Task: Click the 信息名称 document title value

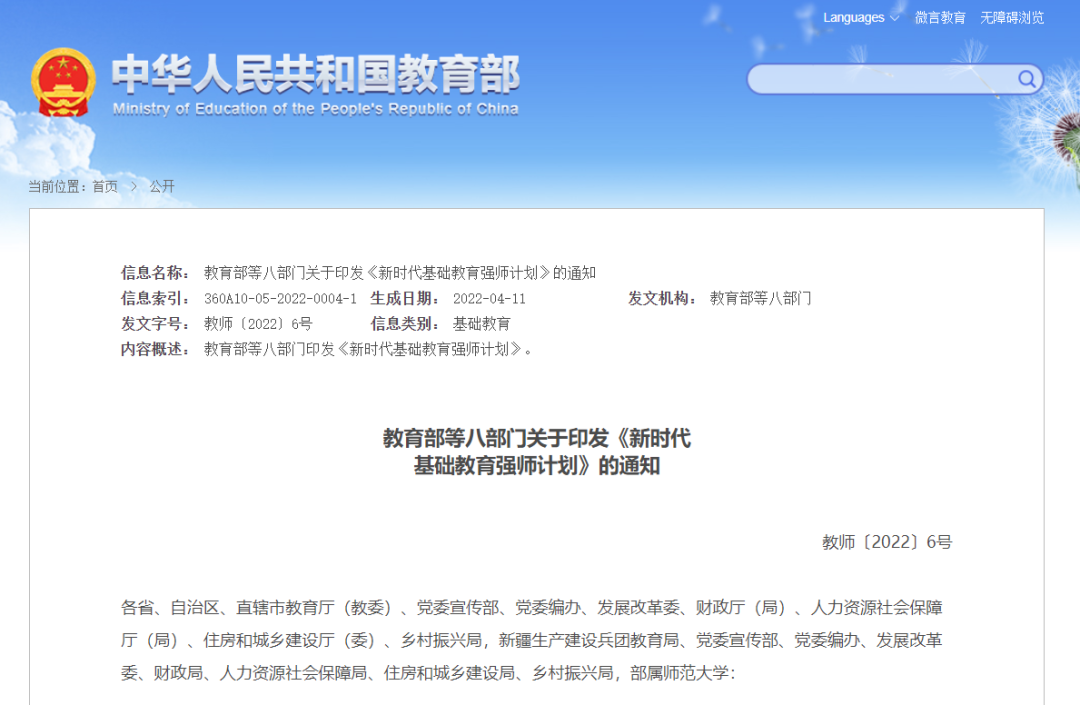Action: pyautogui.click(x=400, y=273)
